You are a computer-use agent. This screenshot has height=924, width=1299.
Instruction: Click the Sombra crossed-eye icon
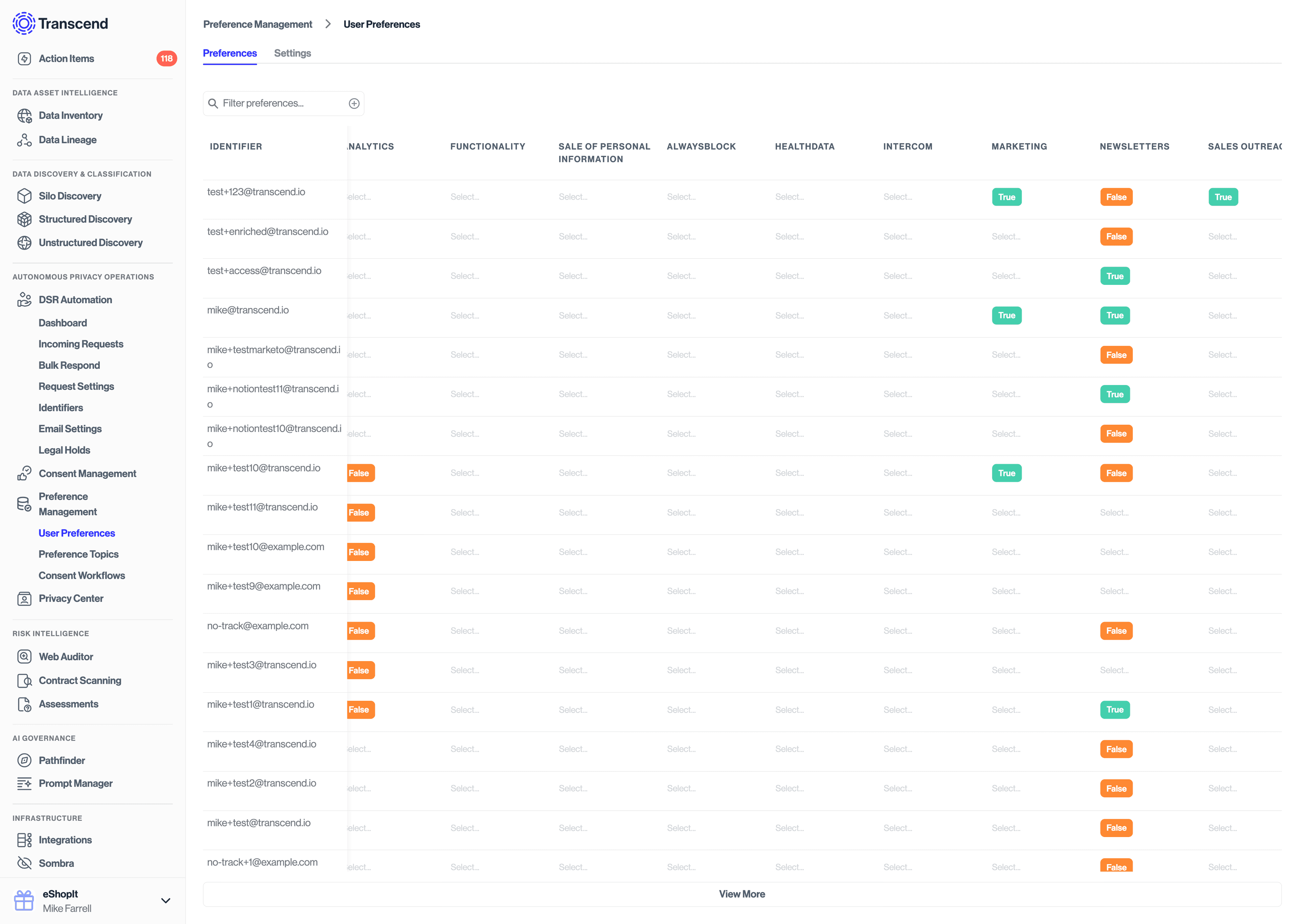[x=24, y=863]
